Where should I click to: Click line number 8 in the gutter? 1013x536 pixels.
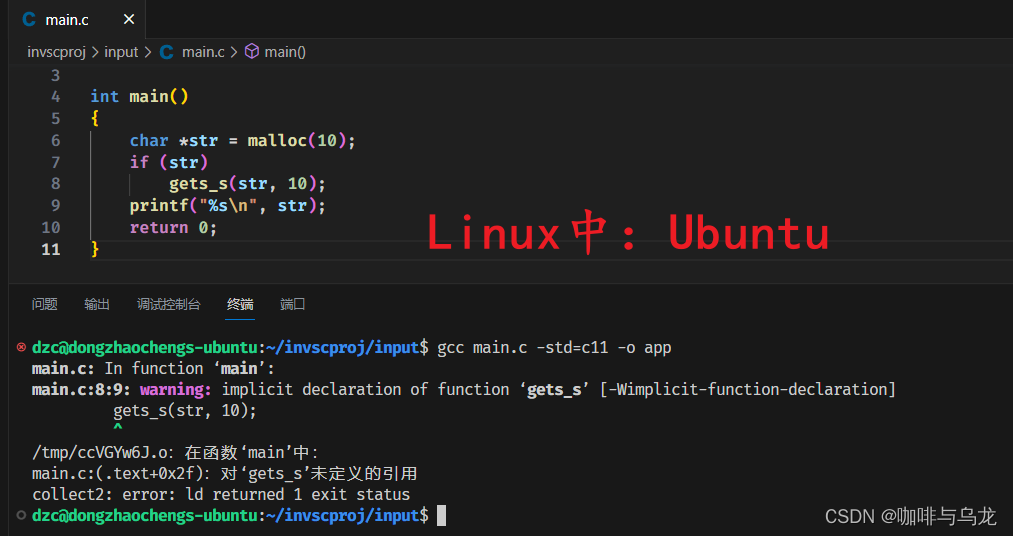click(x=56, y=184)
